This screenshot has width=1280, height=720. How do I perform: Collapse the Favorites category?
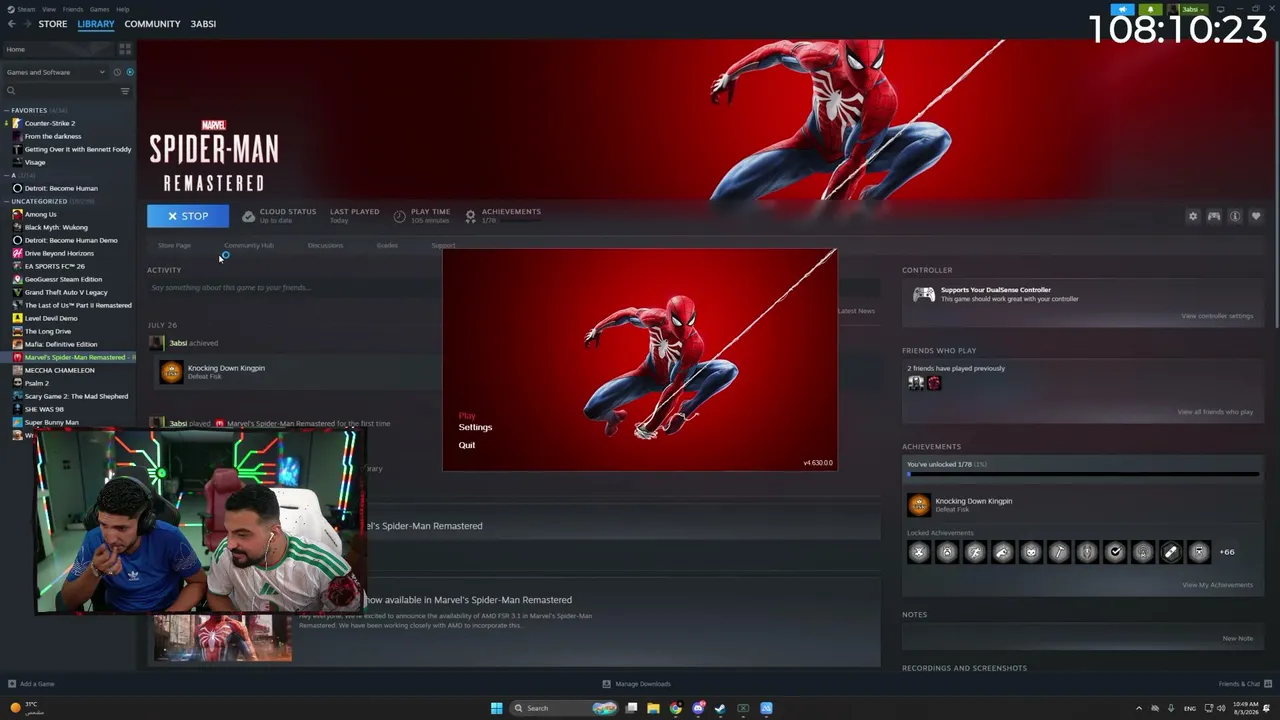tap(7, 110)
